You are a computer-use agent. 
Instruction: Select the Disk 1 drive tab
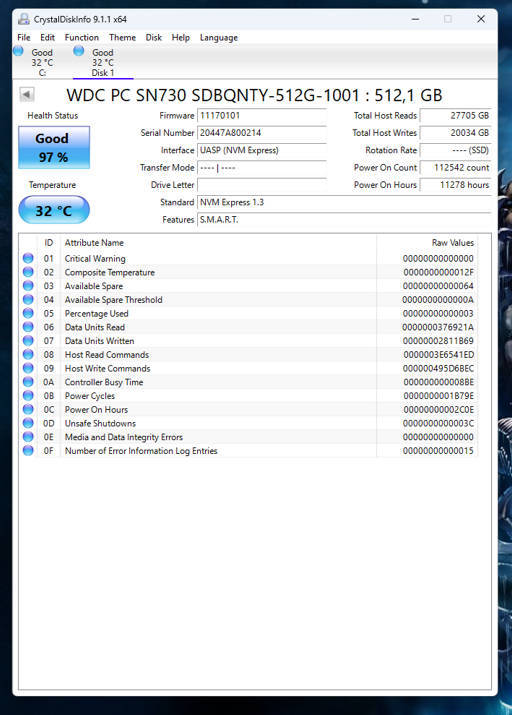(x=103, y=62)
